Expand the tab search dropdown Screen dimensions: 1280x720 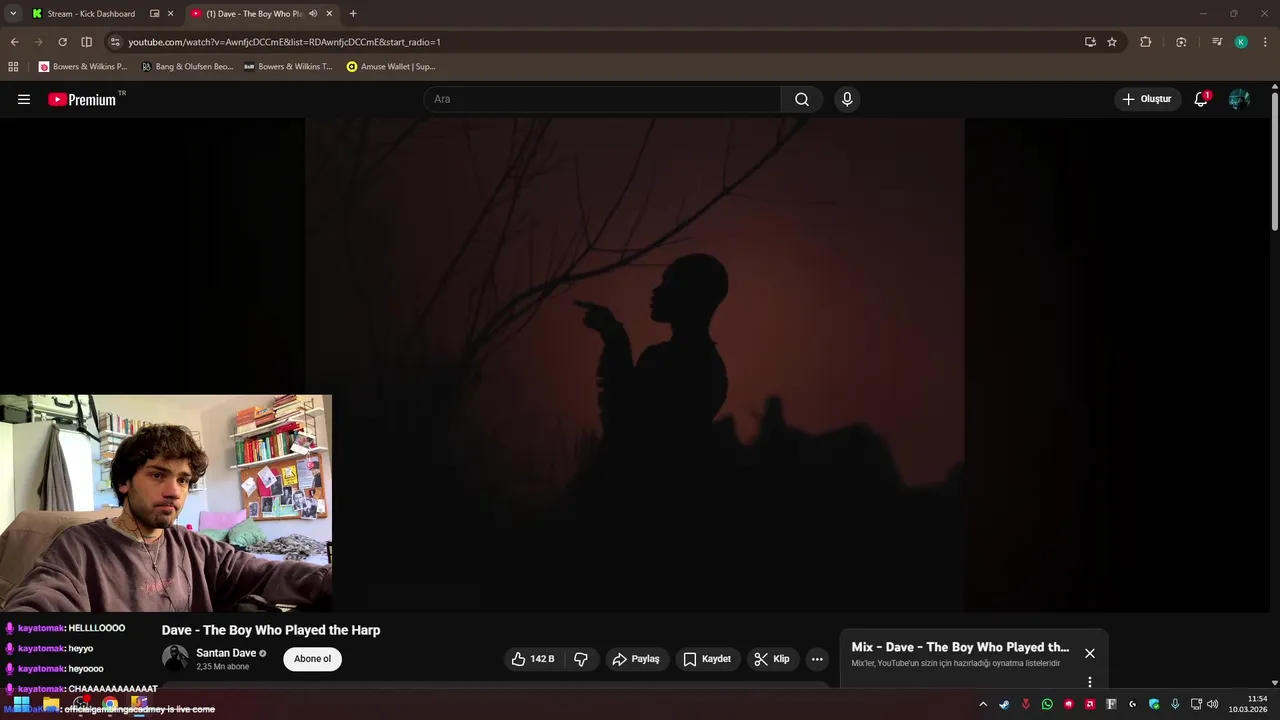13,14
